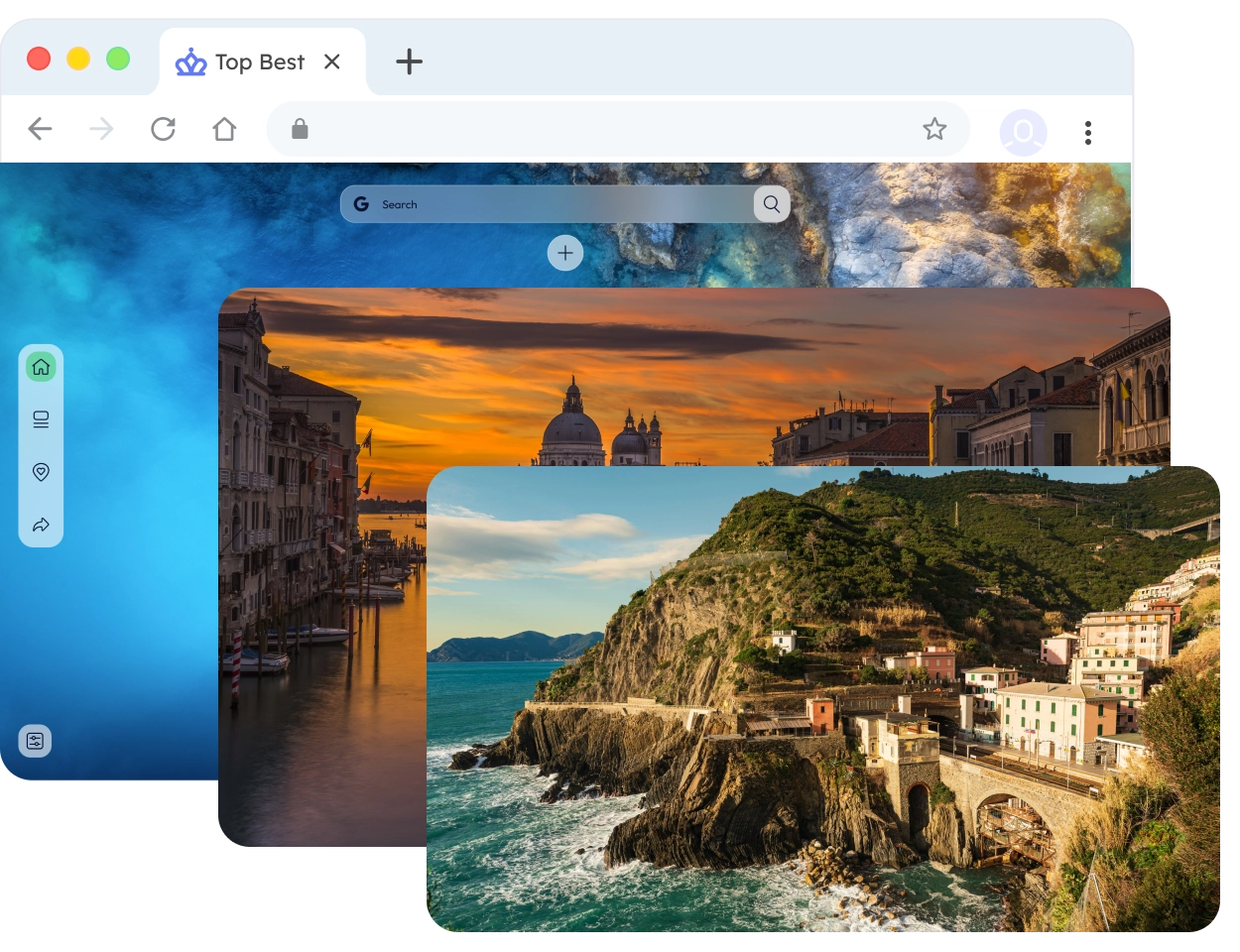Image resolution: width=1240 pixels, height=952 pixels.
Task: Click the sidebar share arrow icon
Action: (x=41, y=525)
